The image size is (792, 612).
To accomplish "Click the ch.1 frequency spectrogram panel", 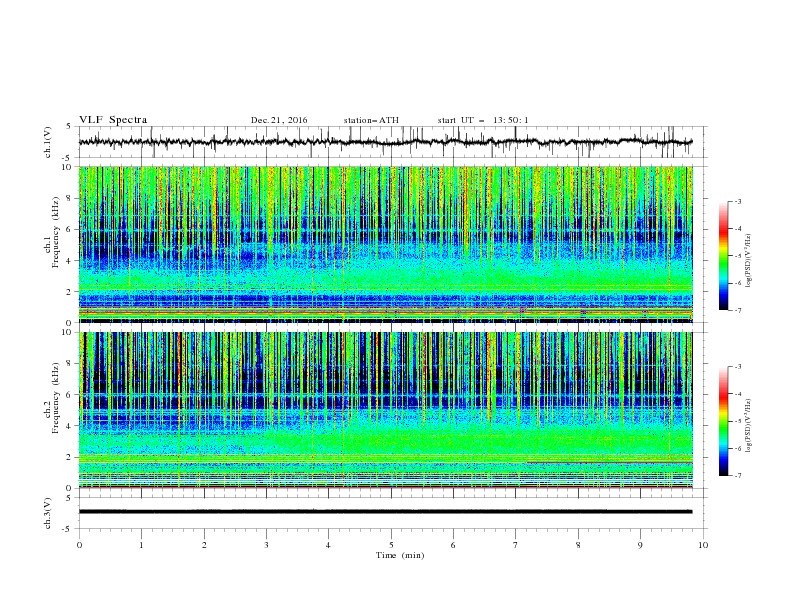I will pyautogui.click(x=386, y=244).
